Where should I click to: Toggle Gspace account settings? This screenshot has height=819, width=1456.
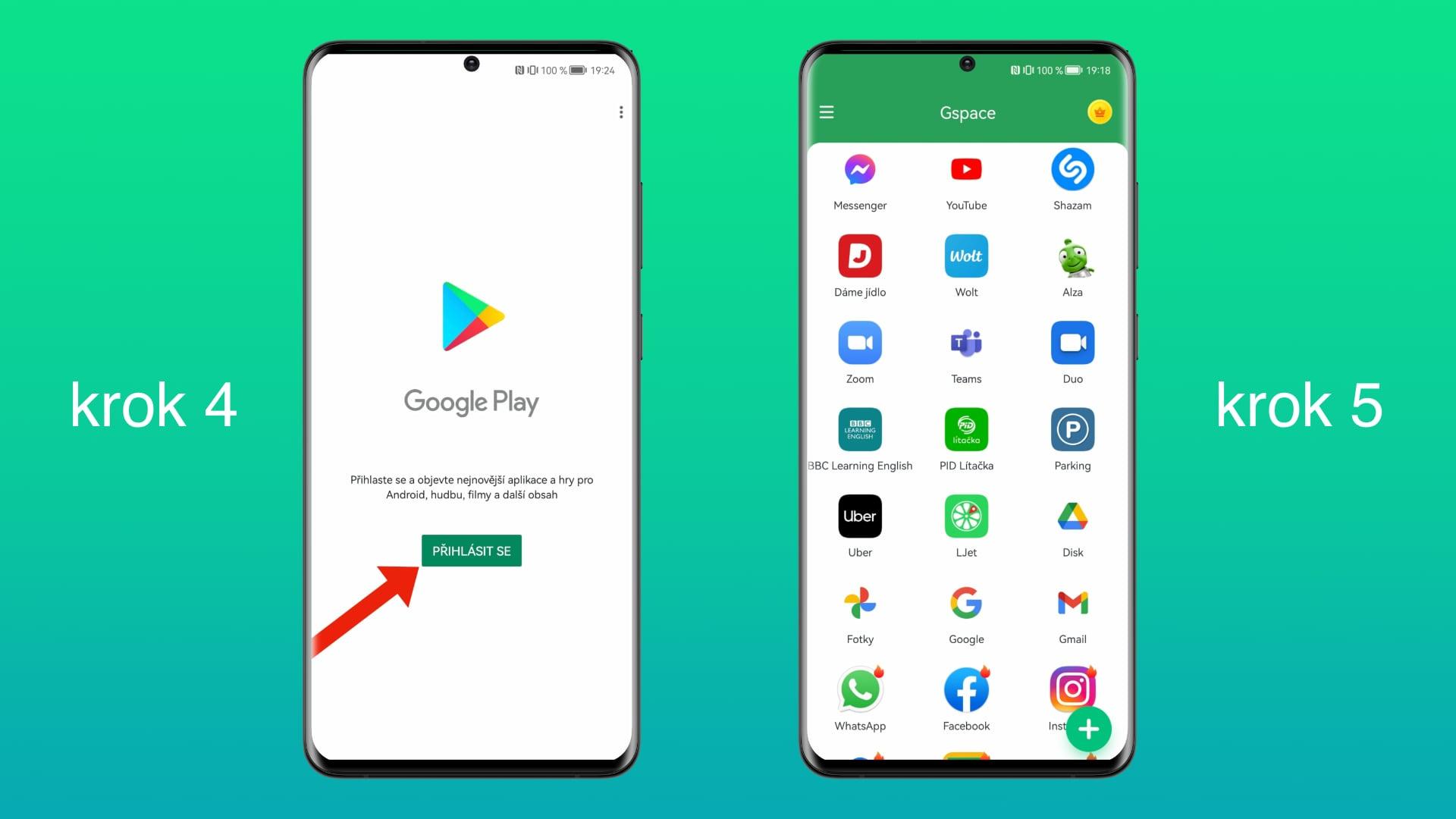click(824, 111)
